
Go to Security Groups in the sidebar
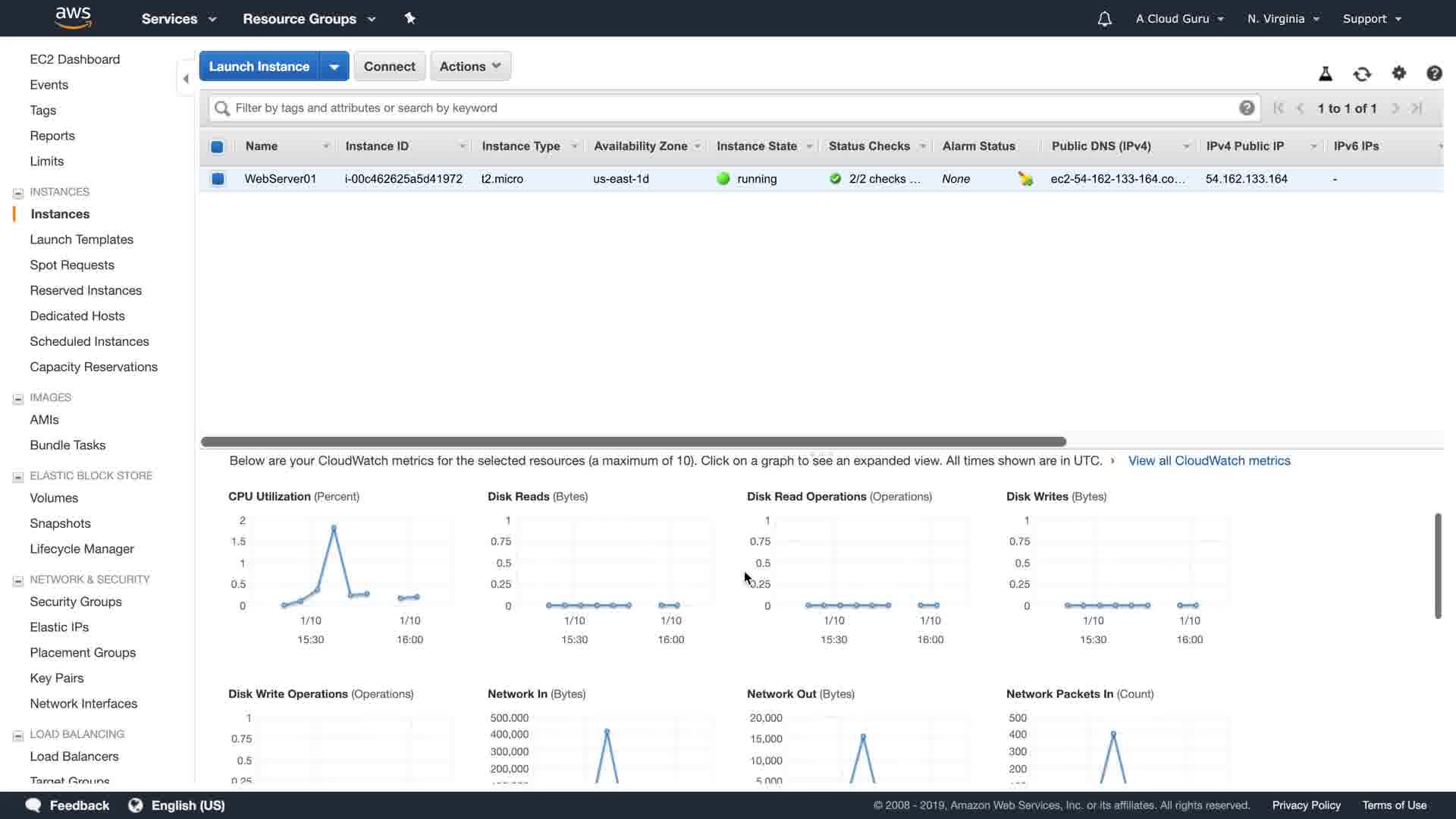(x=76, y=601)
